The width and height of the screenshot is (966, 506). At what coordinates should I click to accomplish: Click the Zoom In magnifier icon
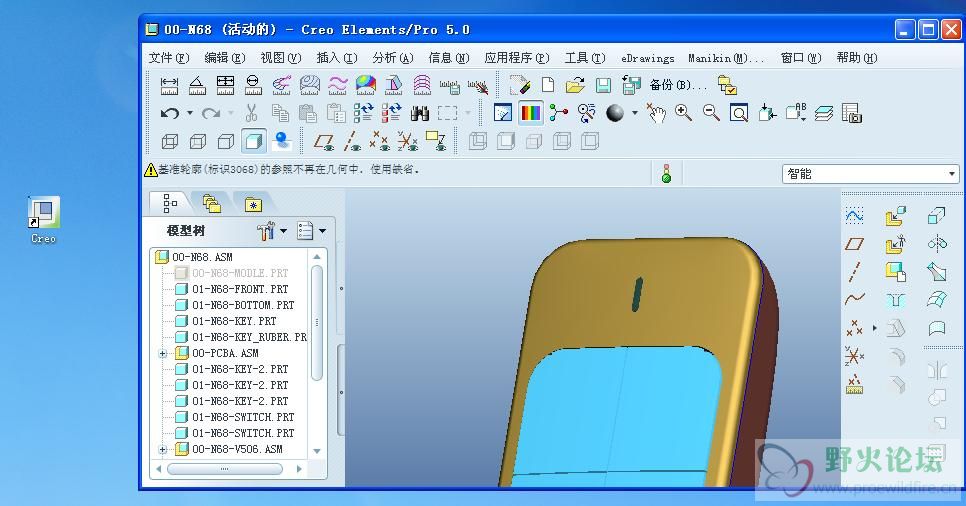click(x=683, y=113)
